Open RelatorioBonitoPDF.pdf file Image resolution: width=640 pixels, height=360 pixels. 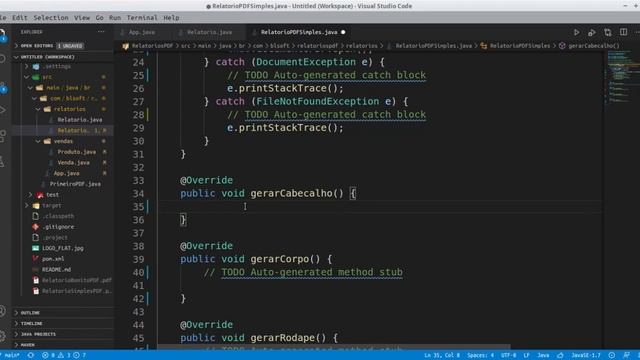click(x=76, y=280)
